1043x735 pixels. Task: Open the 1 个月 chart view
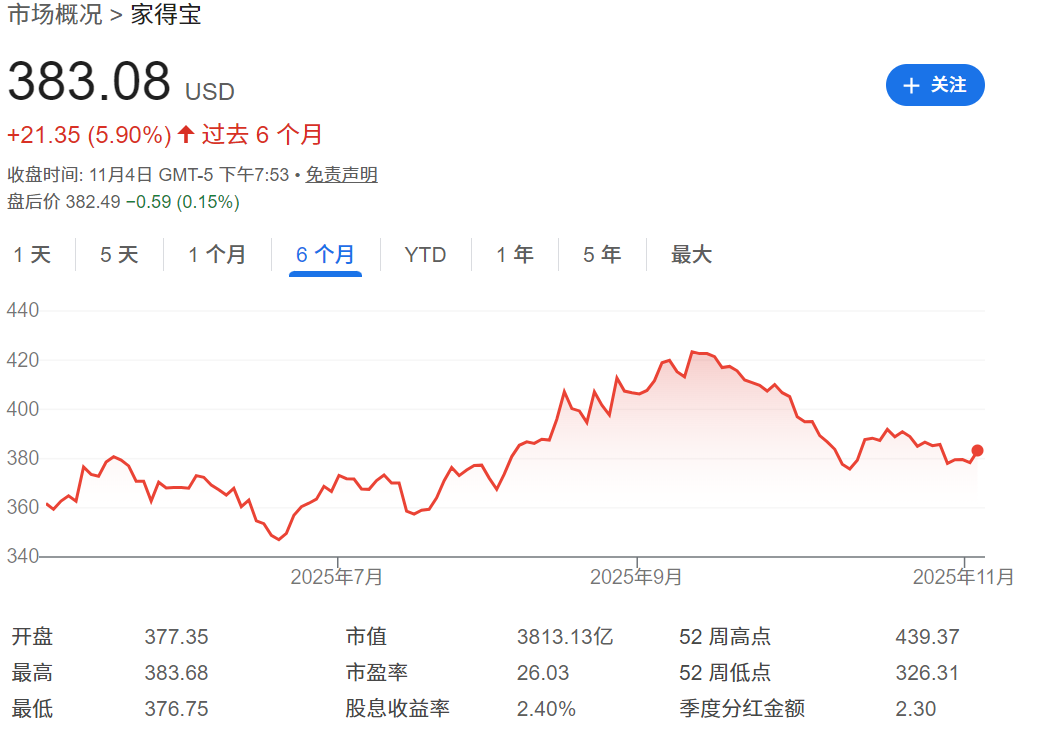(217, 255)
